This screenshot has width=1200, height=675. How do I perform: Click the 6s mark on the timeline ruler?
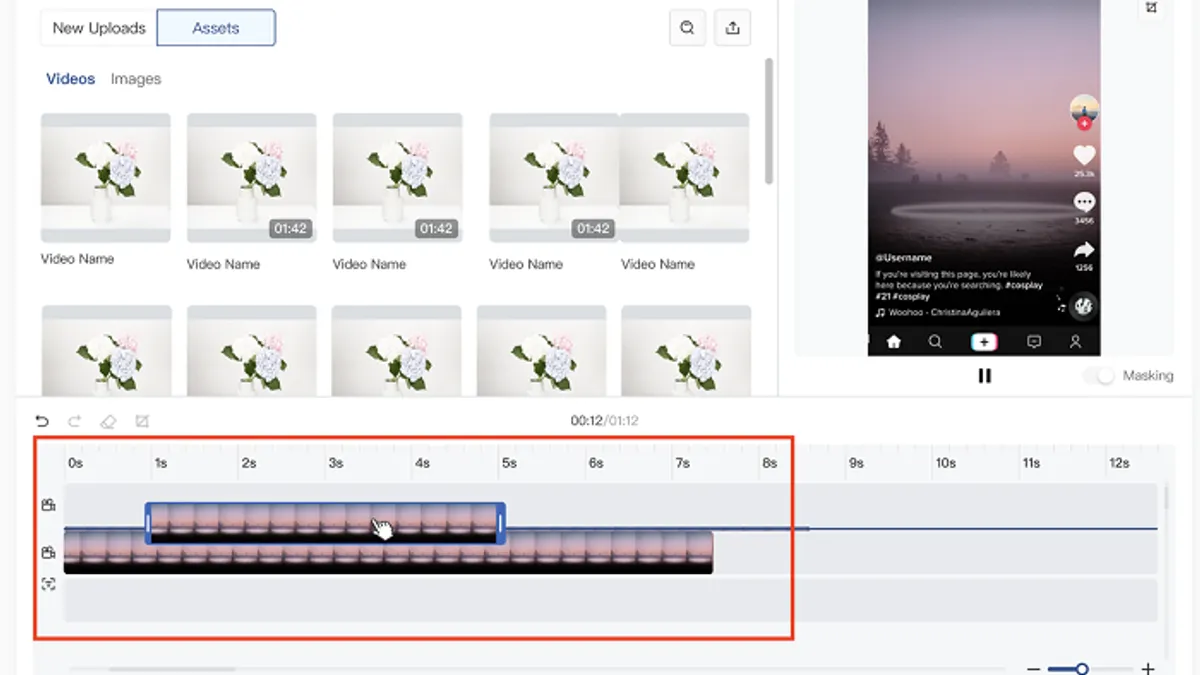click(596, 463)
